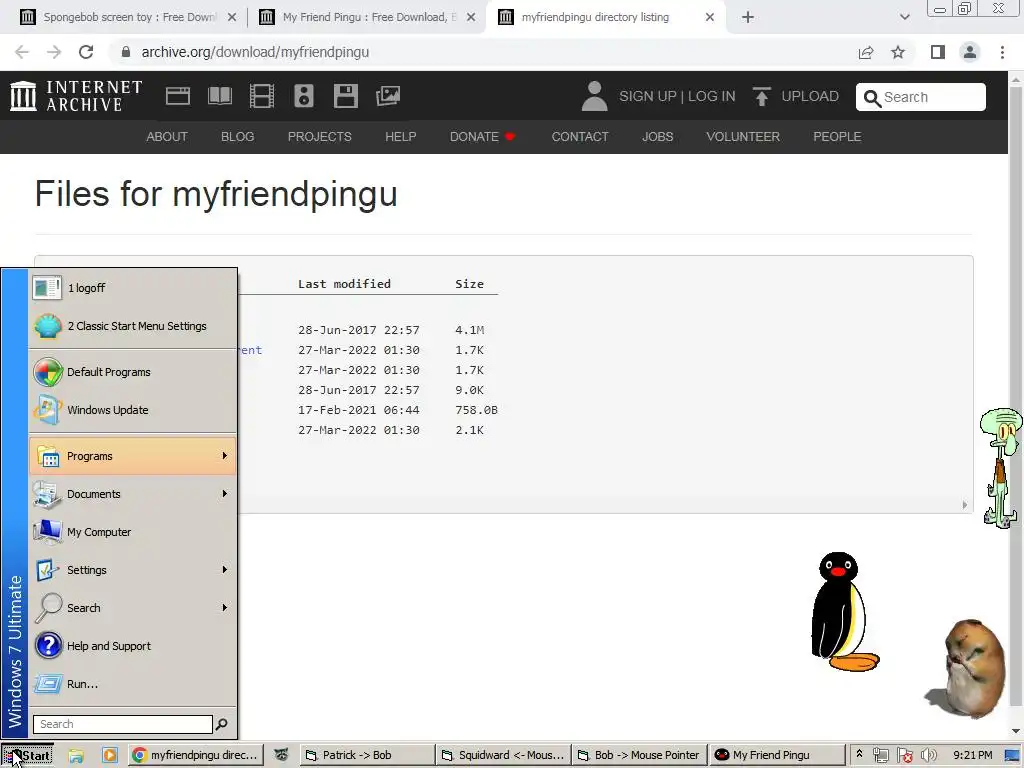Open the Internet Archive home logo

(76, 96)
